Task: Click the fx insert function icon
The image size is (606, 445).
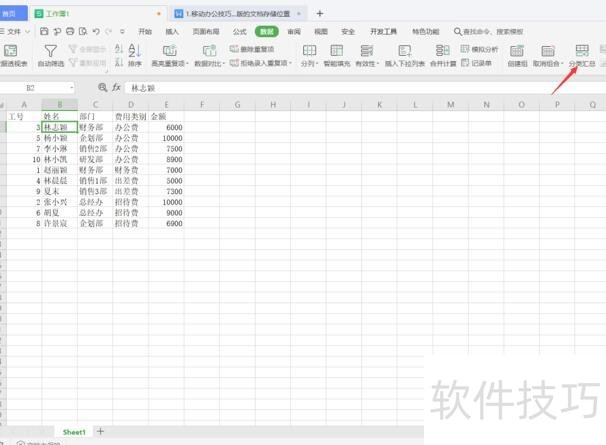Action: 116,87
